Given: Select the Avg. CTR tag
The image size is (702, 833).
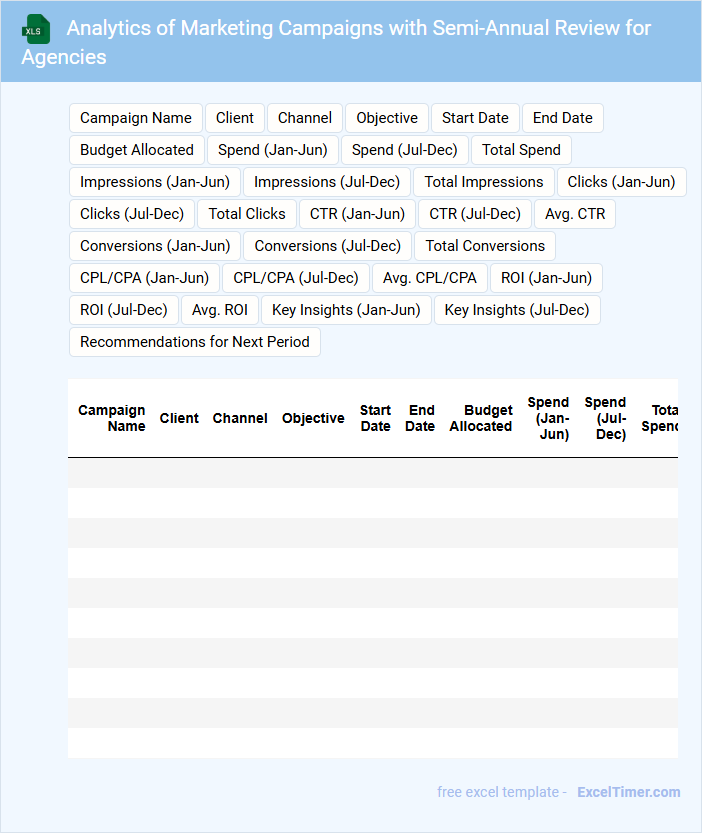Looking at the screenshot, I should click(575, 214).
